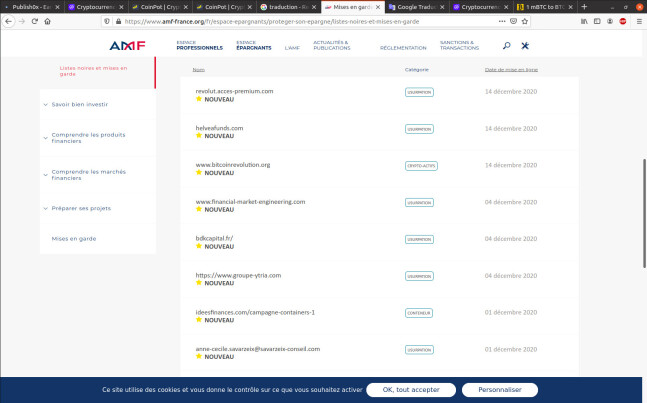Click the browser Forward arrow
The width and height of the screenshot is (647, 403).
[21, 21]
